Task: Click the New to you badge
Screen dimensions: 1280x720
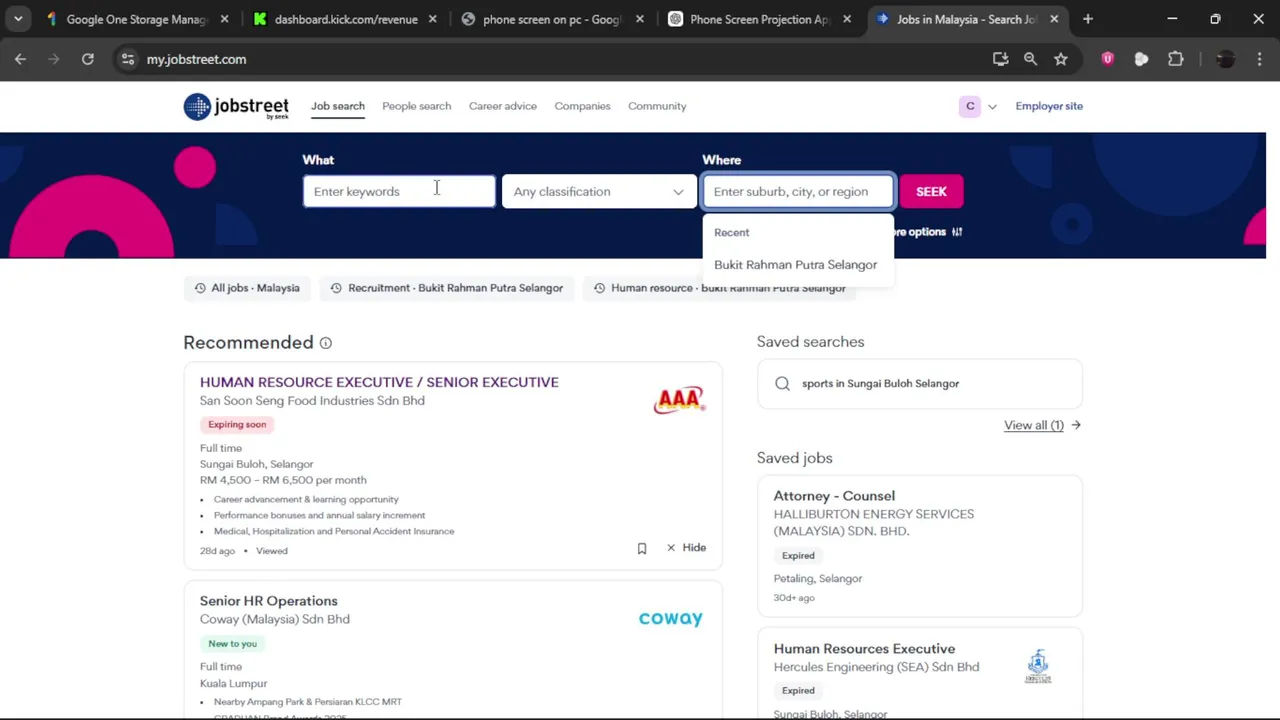Action: pyautogui.click(x=232, y=644)
